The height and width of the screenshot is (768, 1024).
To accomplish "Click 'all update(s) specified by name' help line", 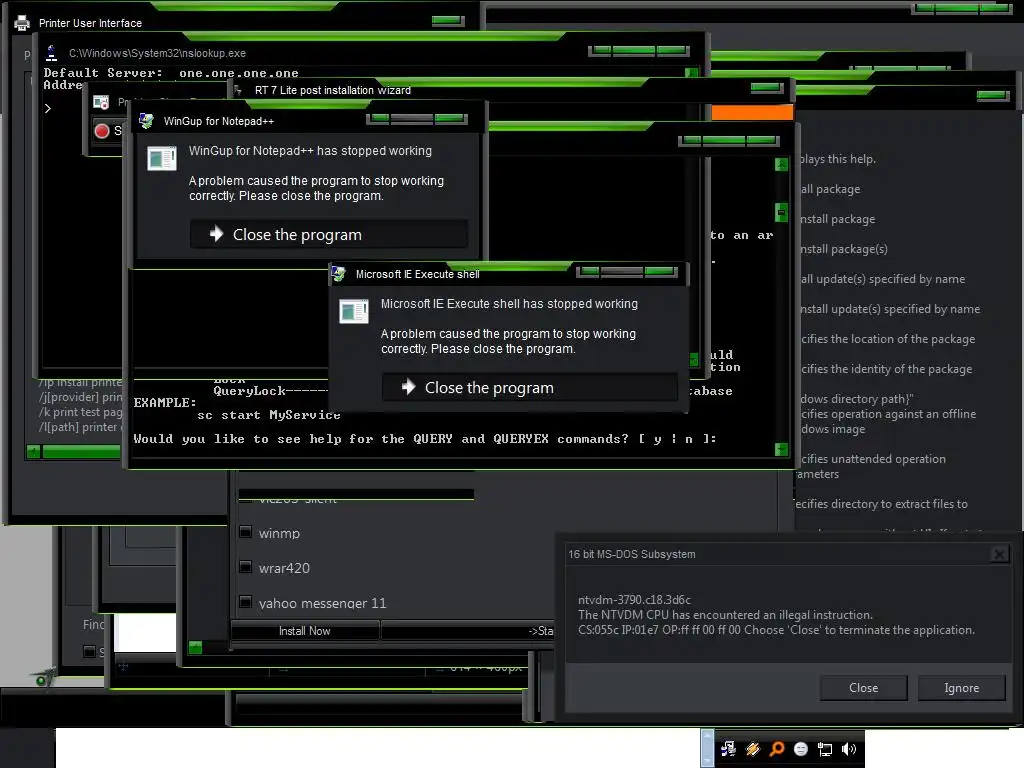I will tap(883, 279).
